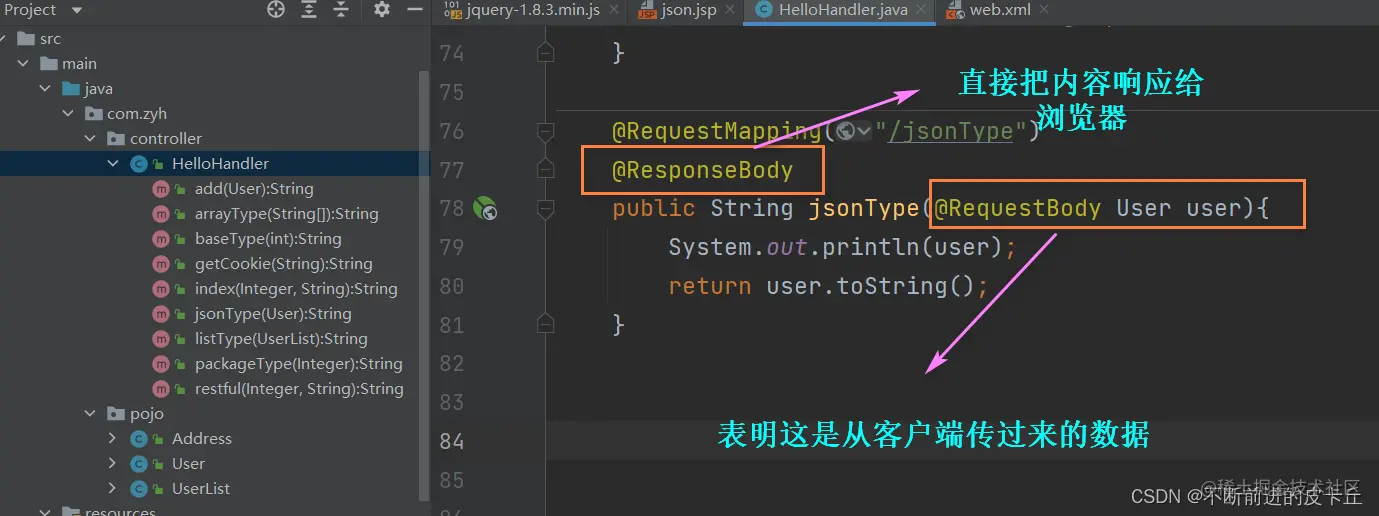The height and width of the screenshot is (516, 1379).
Task: Select the com.zyh package icon
Action: (x=94, y=113)
